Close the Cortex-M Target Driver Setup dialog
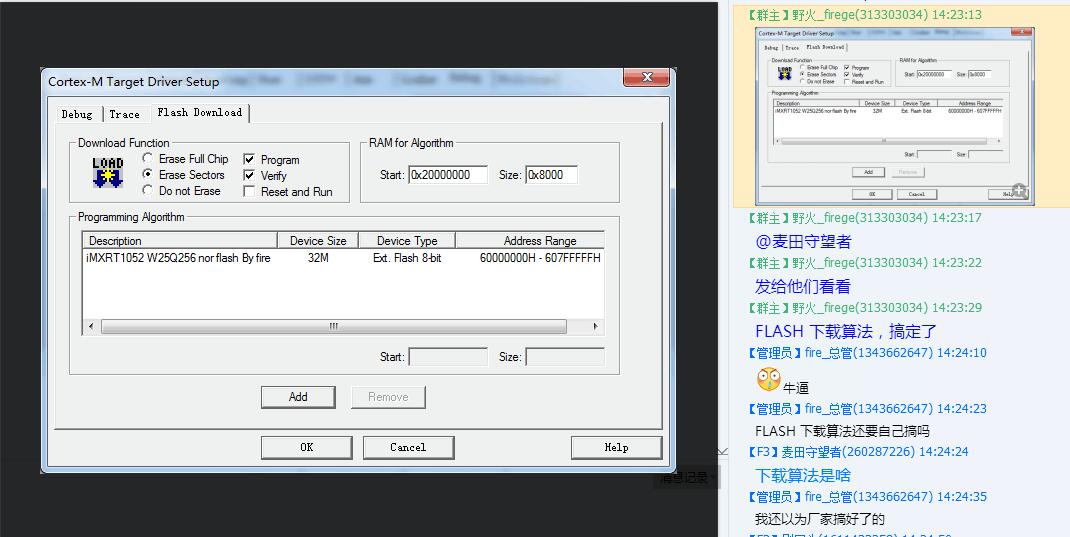This screenshot has width=1070, height=537. (646, 77)
